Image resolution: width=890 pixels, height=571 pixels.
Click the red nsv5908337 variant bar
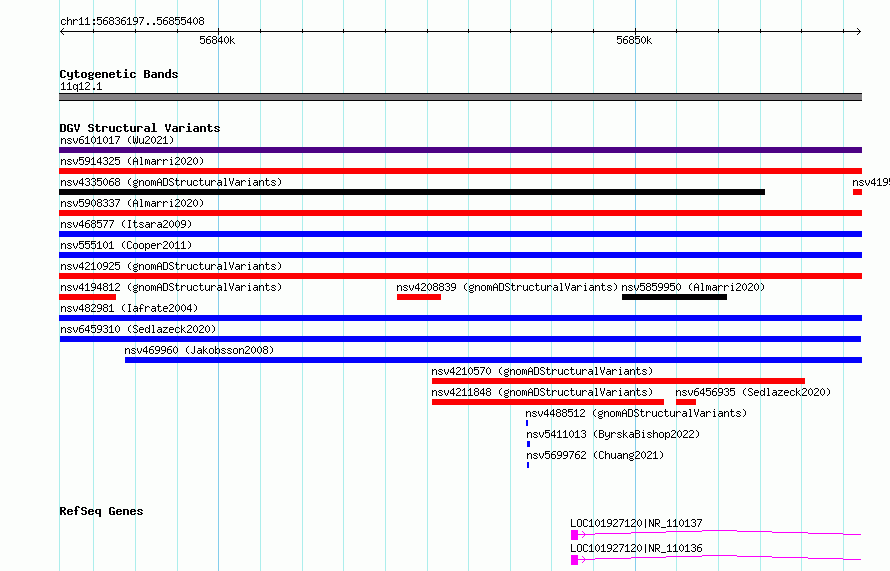pos(460,213)
